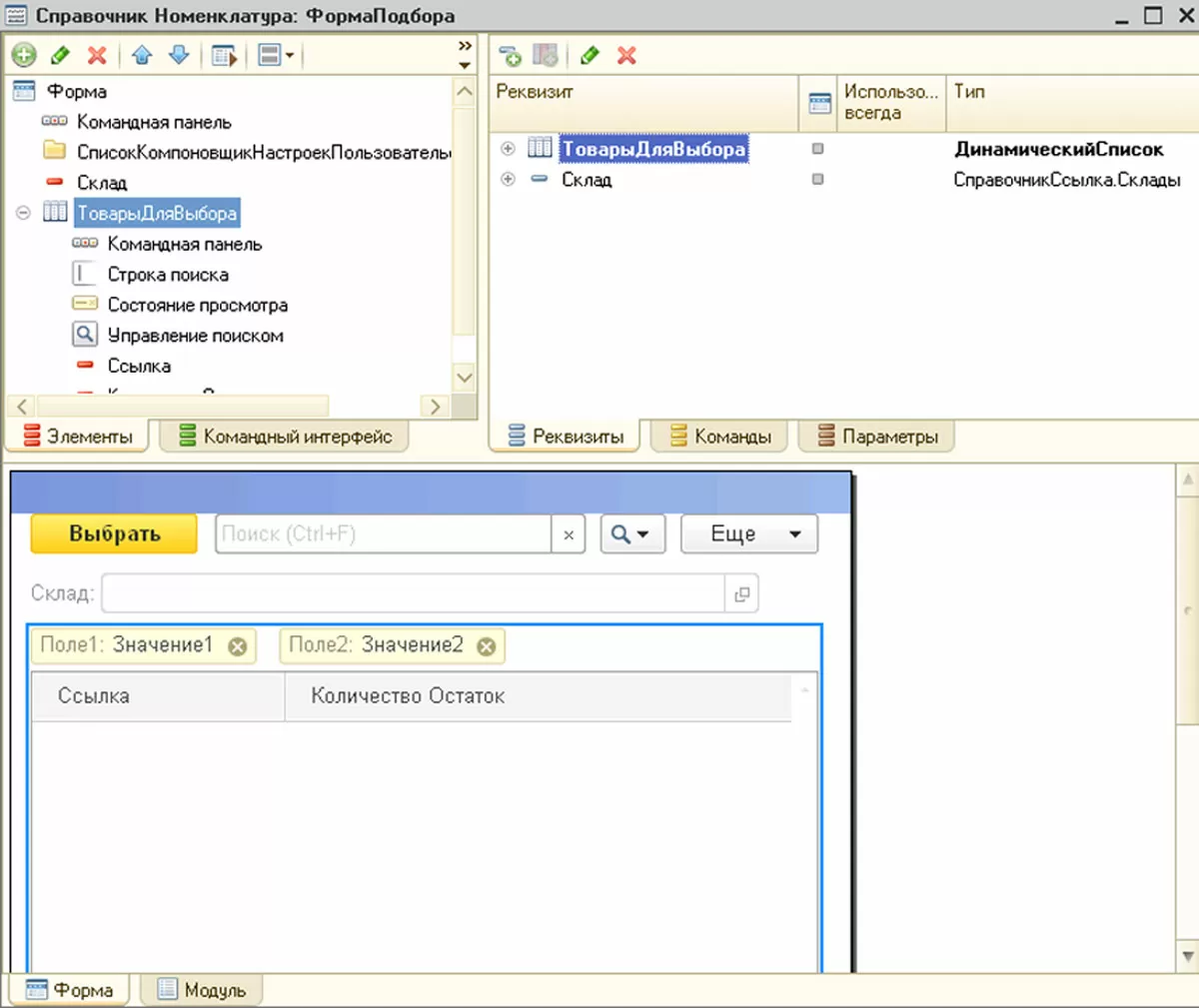Select the Форма root node in tree

click(77, 91)
